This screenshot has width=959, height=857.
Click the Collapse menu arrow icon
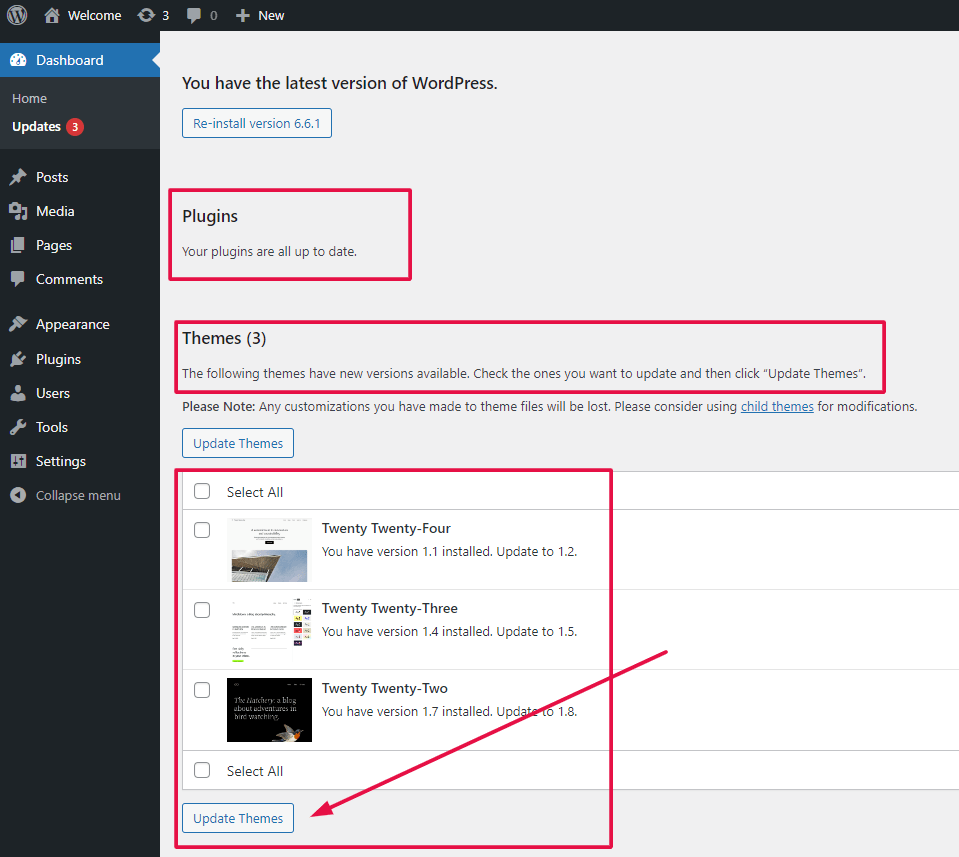coord(18,495)
